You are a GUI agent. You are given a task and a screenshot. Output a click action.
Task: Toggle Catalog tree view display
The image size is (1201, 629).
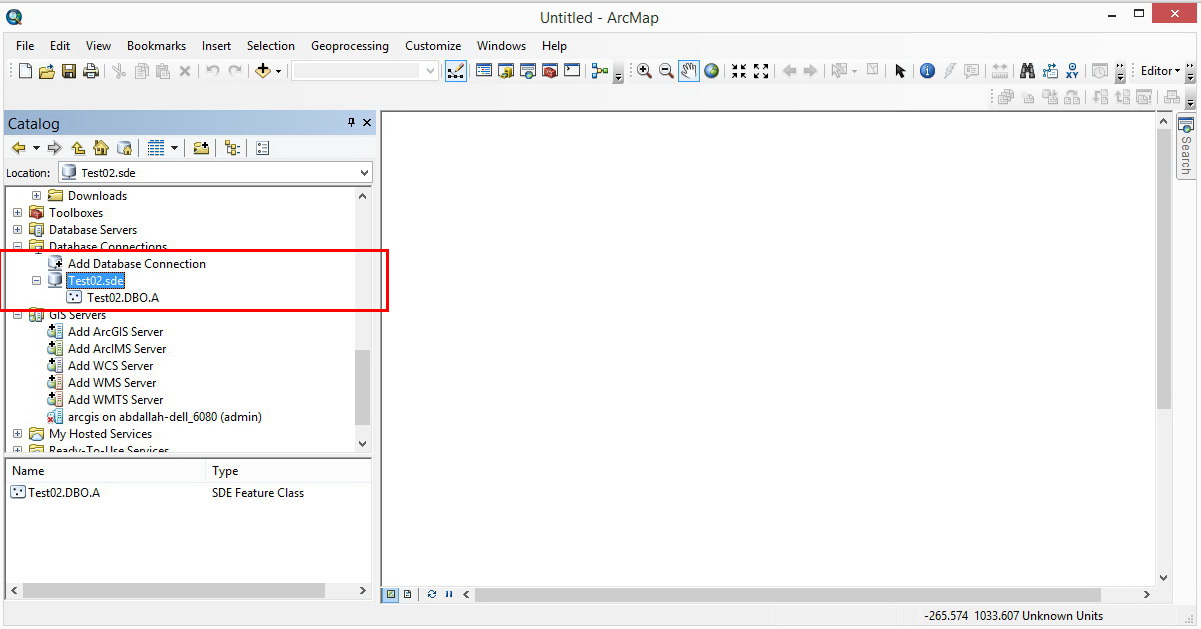(233, 148)
